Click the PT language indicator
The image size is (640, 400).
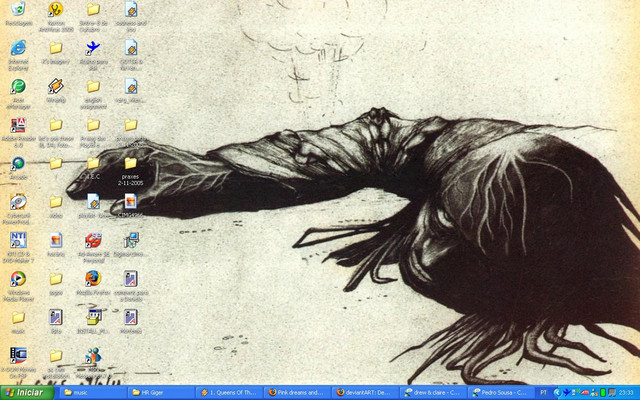point(544,393)
